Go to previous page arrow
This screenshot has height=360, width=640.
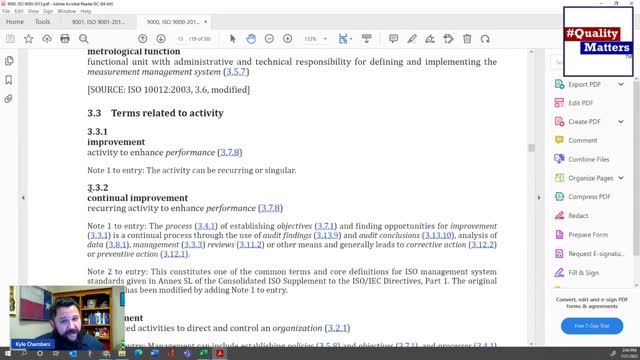[x=142, y=39]
